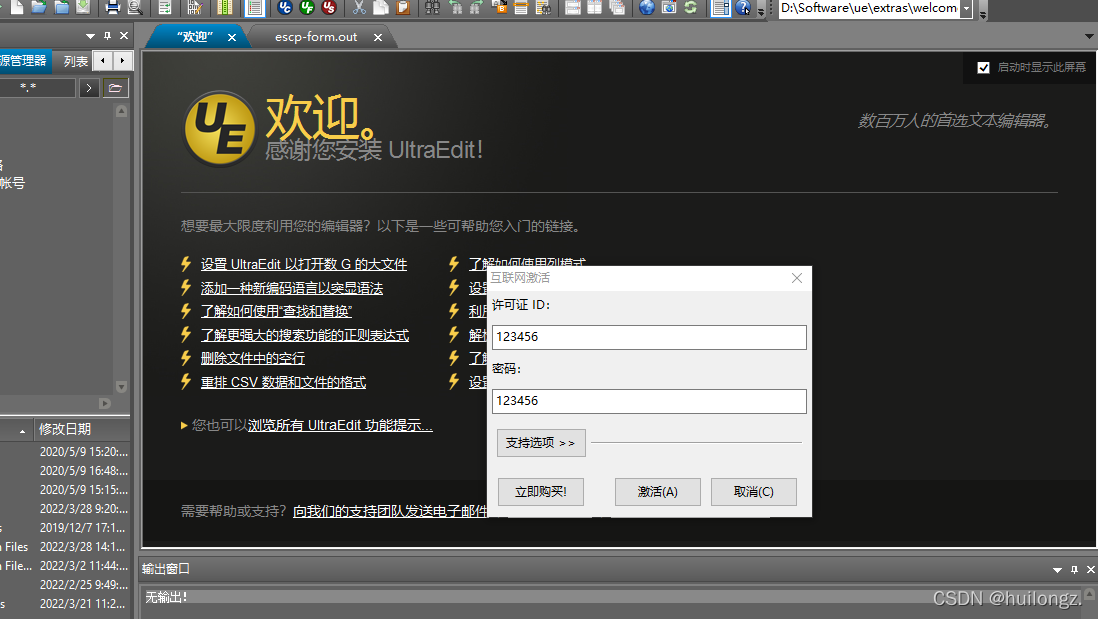Click file tree horizontal scroll right arrow

(105, 403)
